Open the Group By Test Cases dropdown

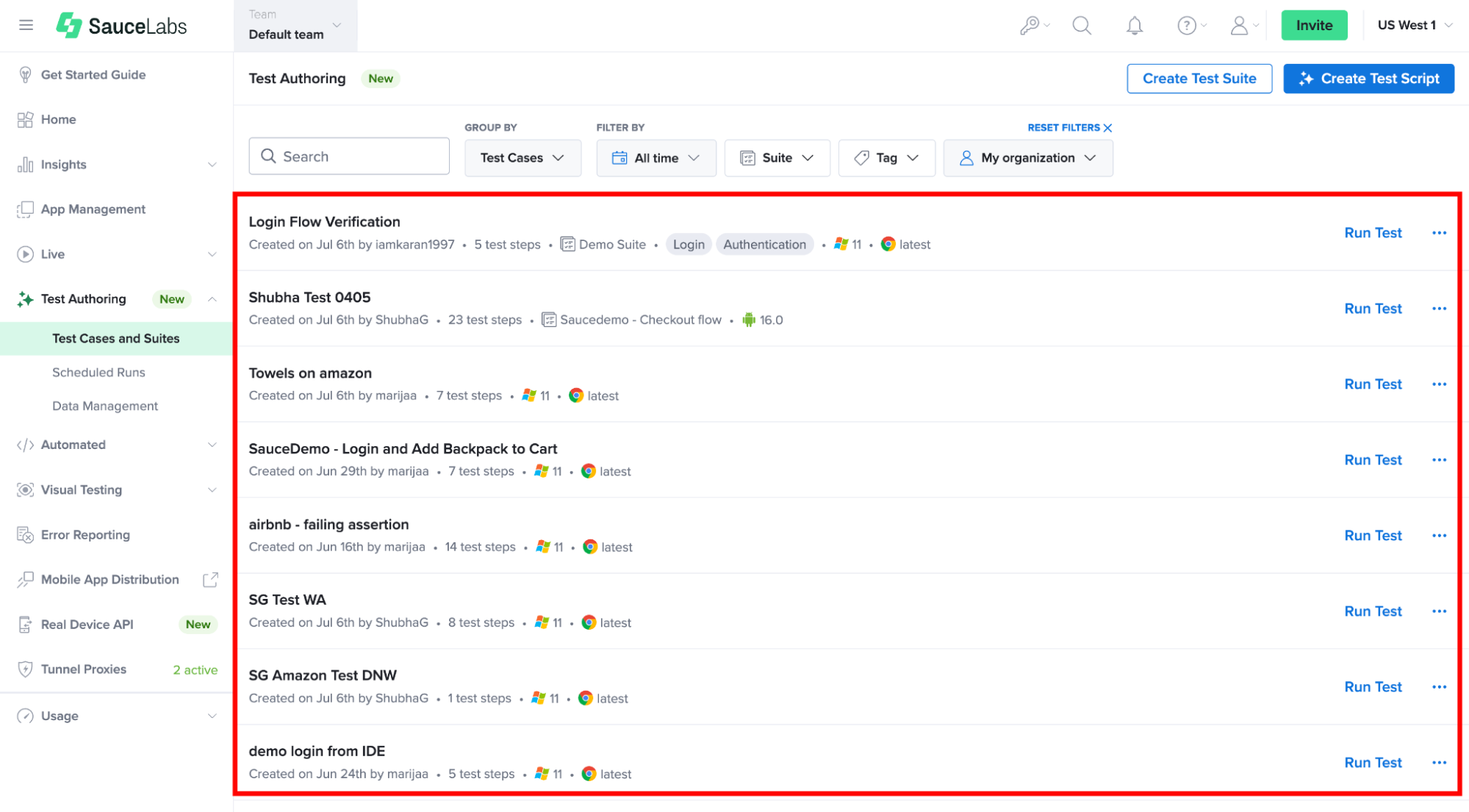[522, 158]
